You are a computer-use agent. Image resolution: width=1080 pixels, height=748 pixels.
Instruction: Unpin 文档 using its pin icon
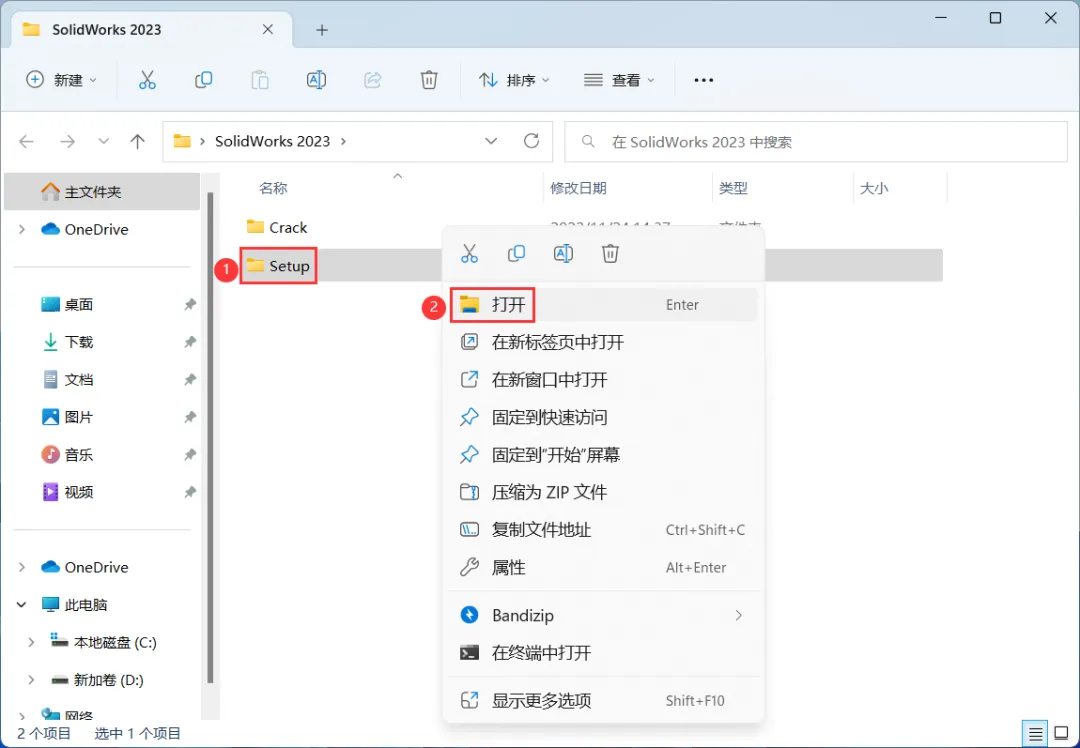point(190,380)
